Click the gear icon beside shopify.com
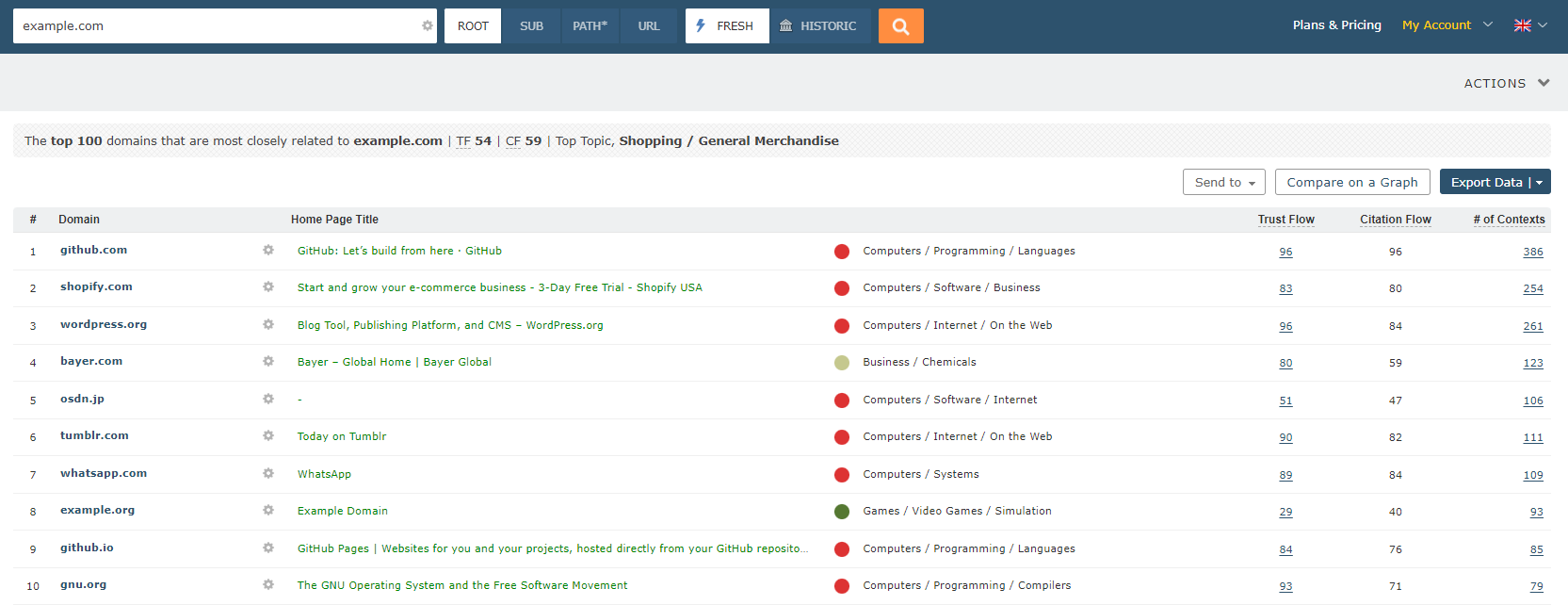The image size is (1568, 605). [x=268, y=287]
